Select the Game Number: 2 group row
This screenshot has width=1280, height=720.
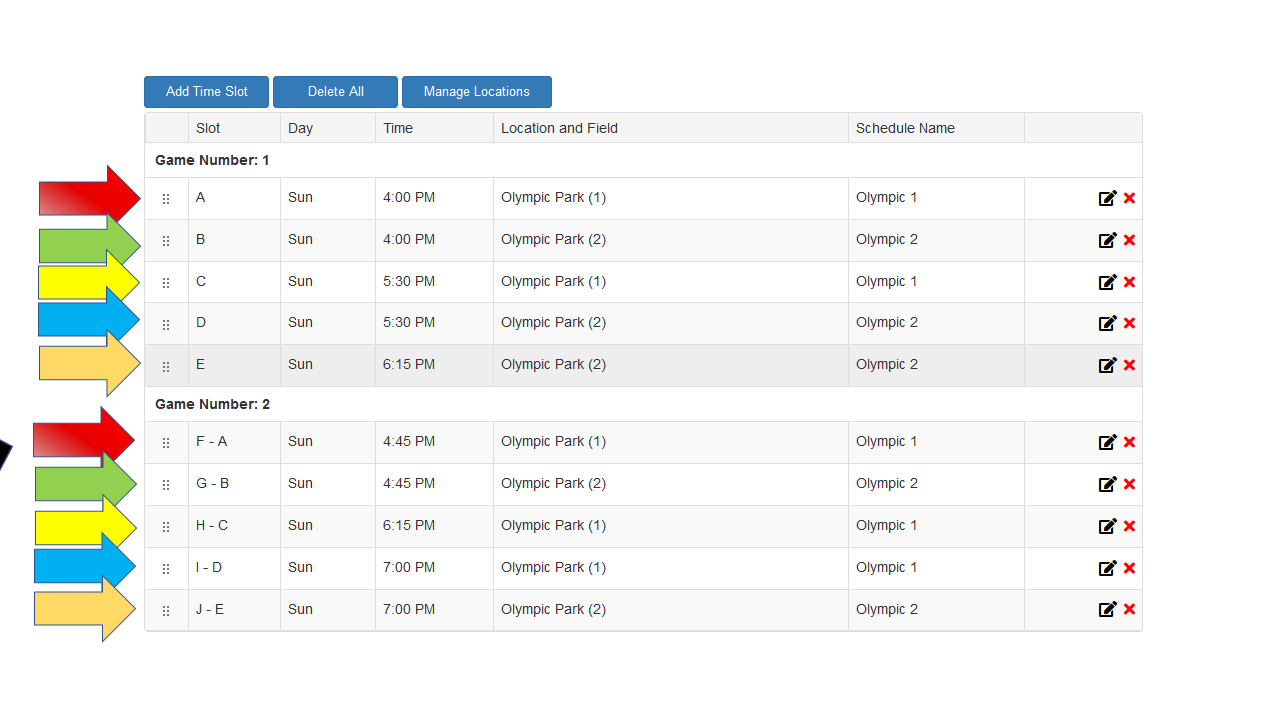click(x=643, y=404)
